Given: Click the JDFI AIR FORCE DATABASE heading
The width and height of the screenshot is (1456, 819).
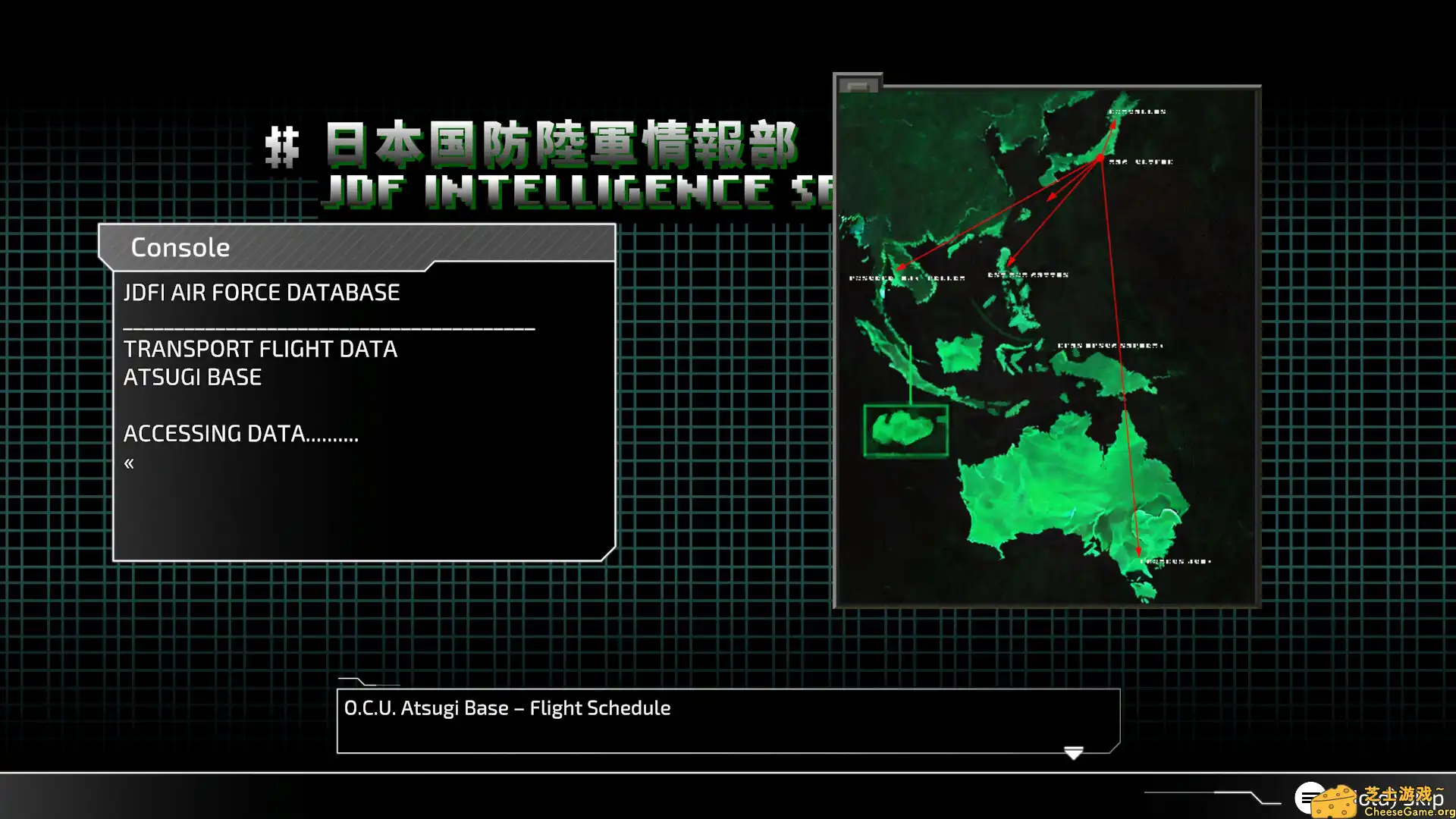Looking at the screenshot, I should [x=262, y=292].
